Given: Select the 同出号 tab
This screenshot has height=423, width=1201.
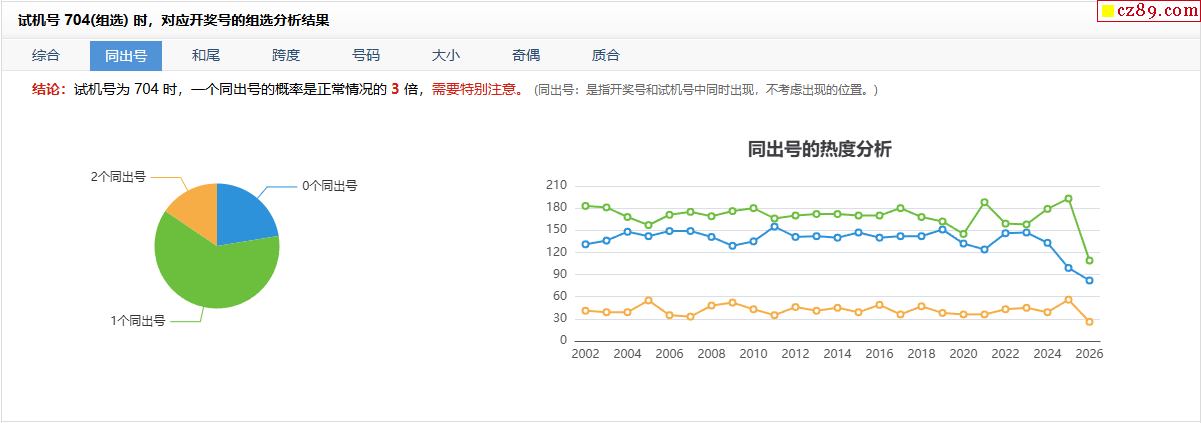Looking at the screenshot, I should (x=126, y=56).
